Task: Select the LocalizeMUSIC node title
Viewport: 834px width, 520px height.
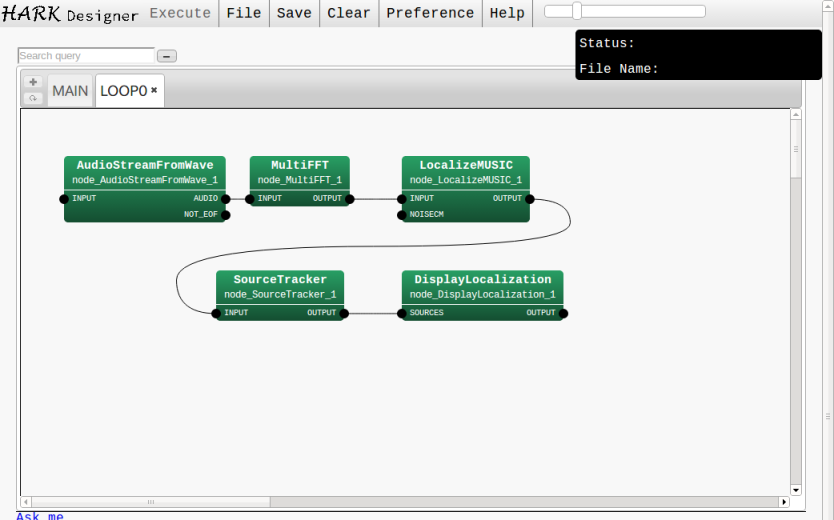Action: [x=465, y=165]
